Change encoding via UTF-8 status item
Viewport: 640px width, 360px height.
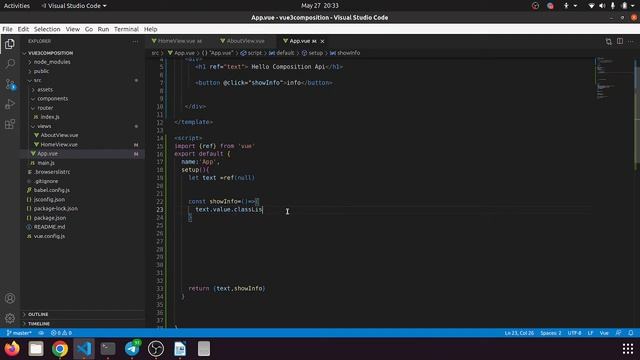574,333
